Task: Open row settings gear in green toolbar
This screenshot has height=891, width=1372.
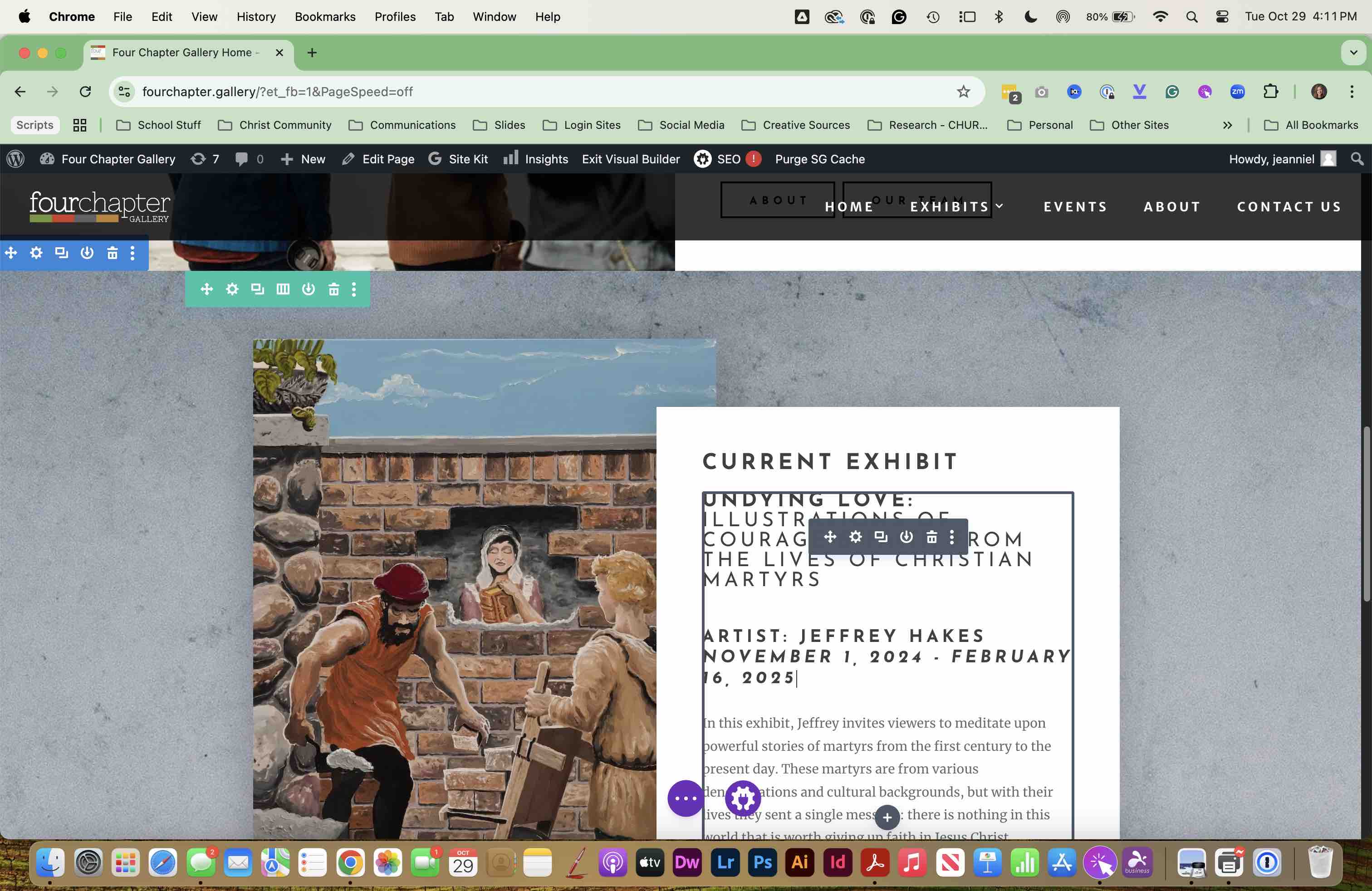Action: 232,289
